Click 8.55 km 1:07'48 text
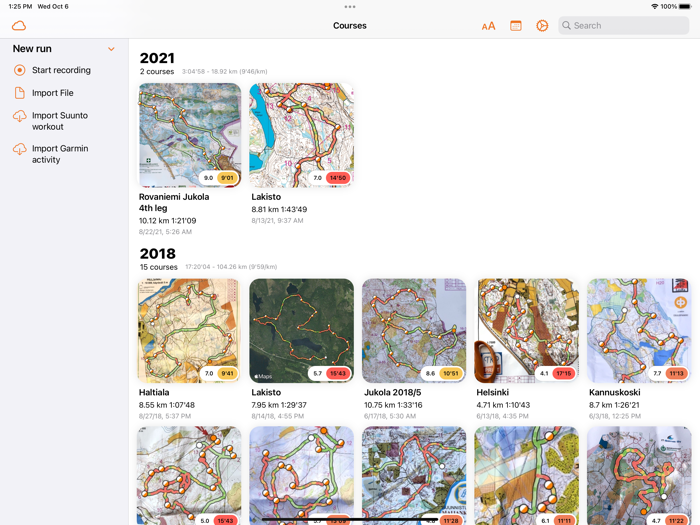This screenshot has width=700, height=525. click(x=167, y=405)
